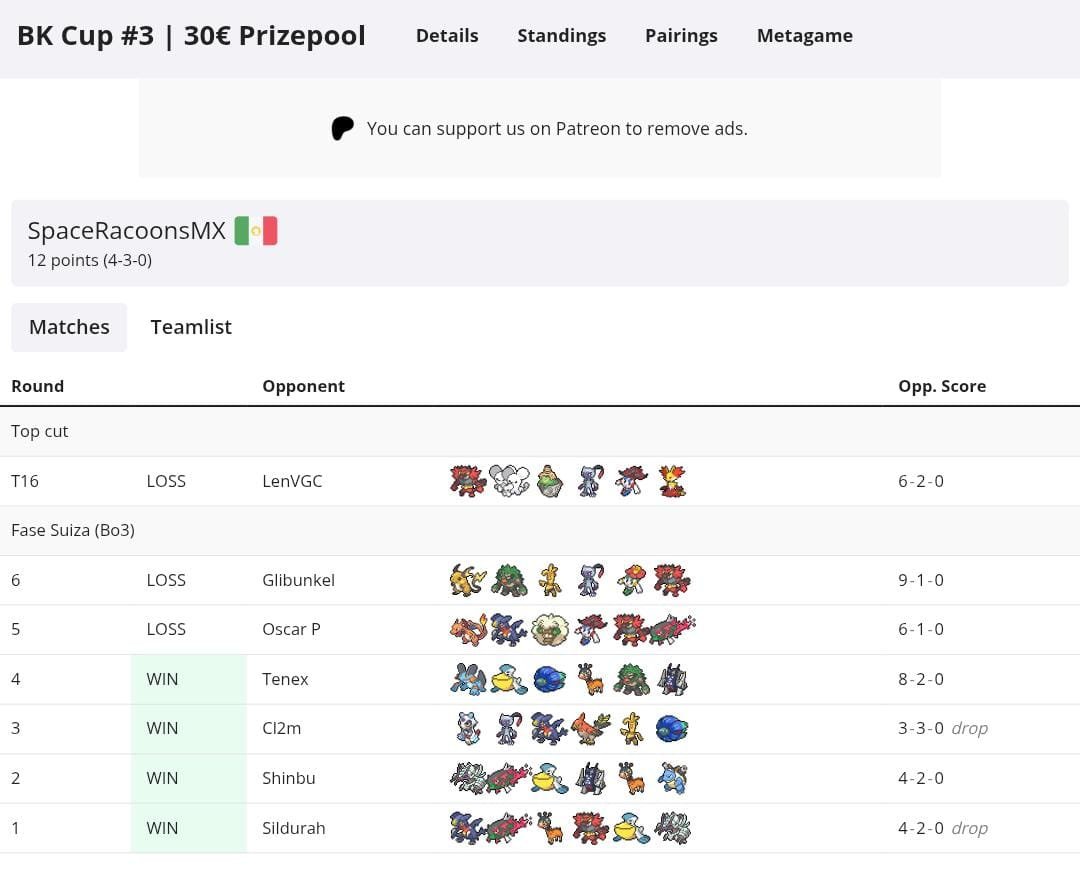The width and height of the screenshot is (1080, 880).
Task: Click Rillaboom sprite in Glibunkel's team
Action: (509, 580)
